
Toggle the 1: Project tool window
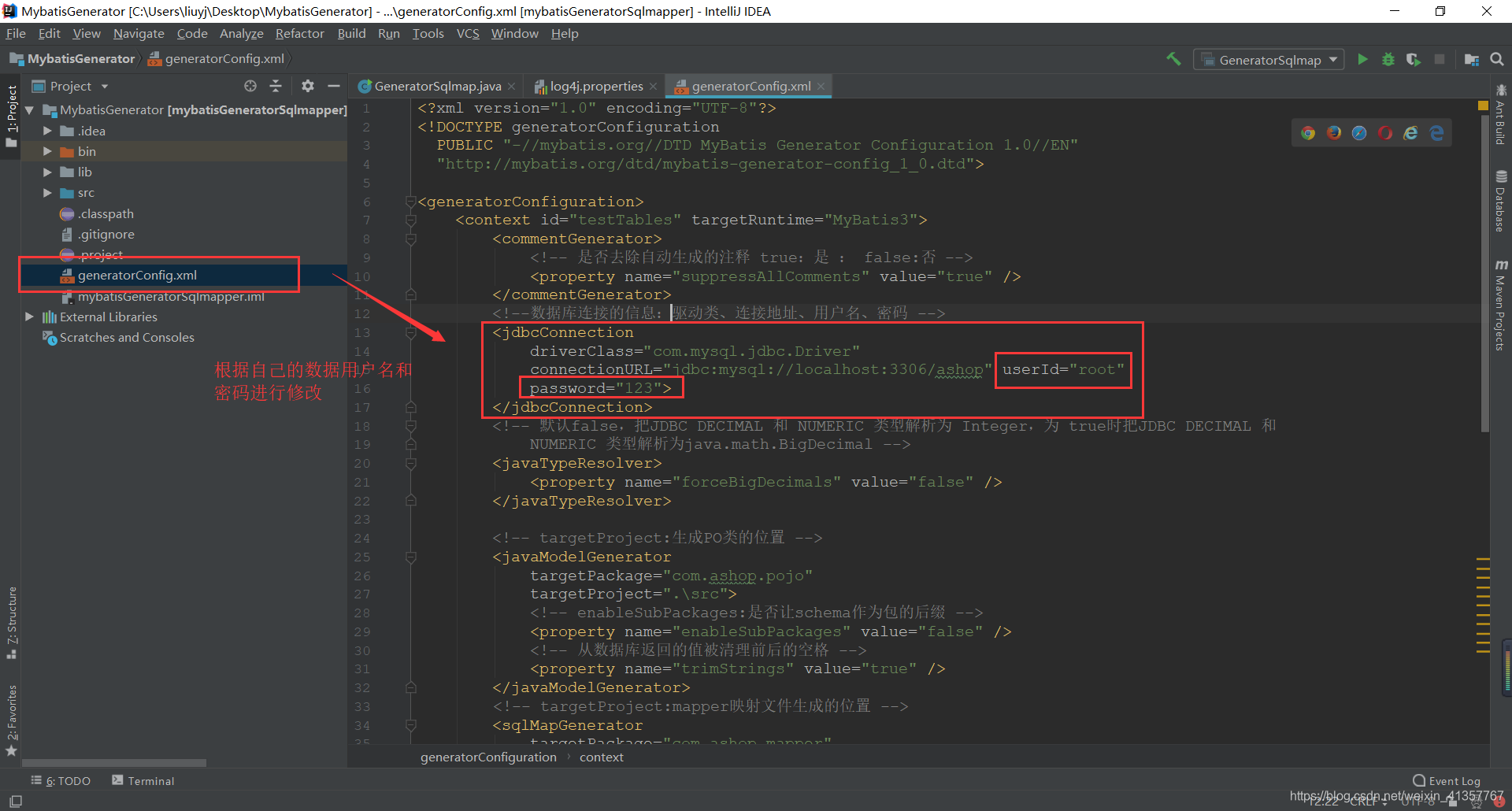point(11,117)
